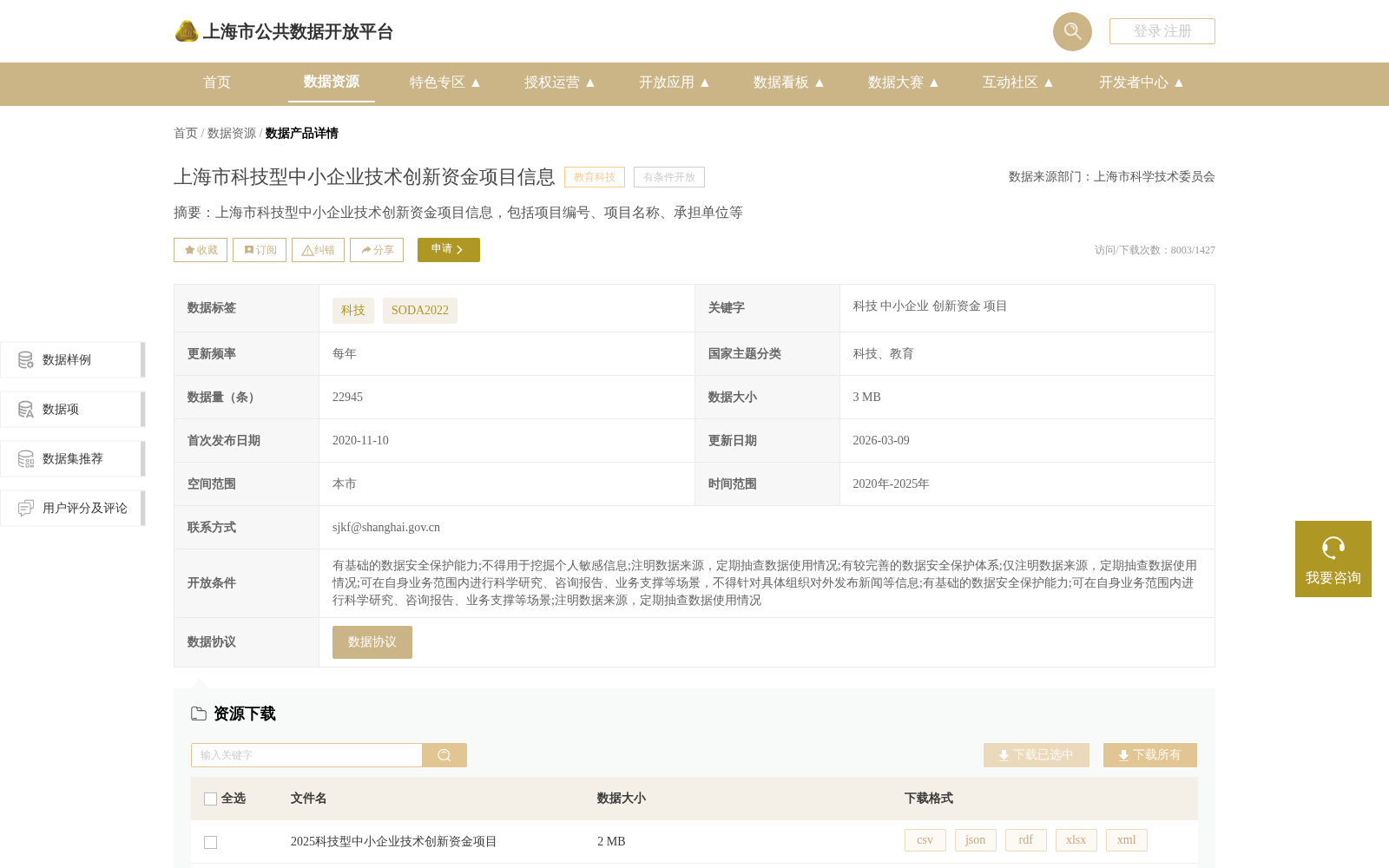1389x868 pixels.
Task: Click the 数据集推荐 sidebar icon
Action: pos(26,458)
